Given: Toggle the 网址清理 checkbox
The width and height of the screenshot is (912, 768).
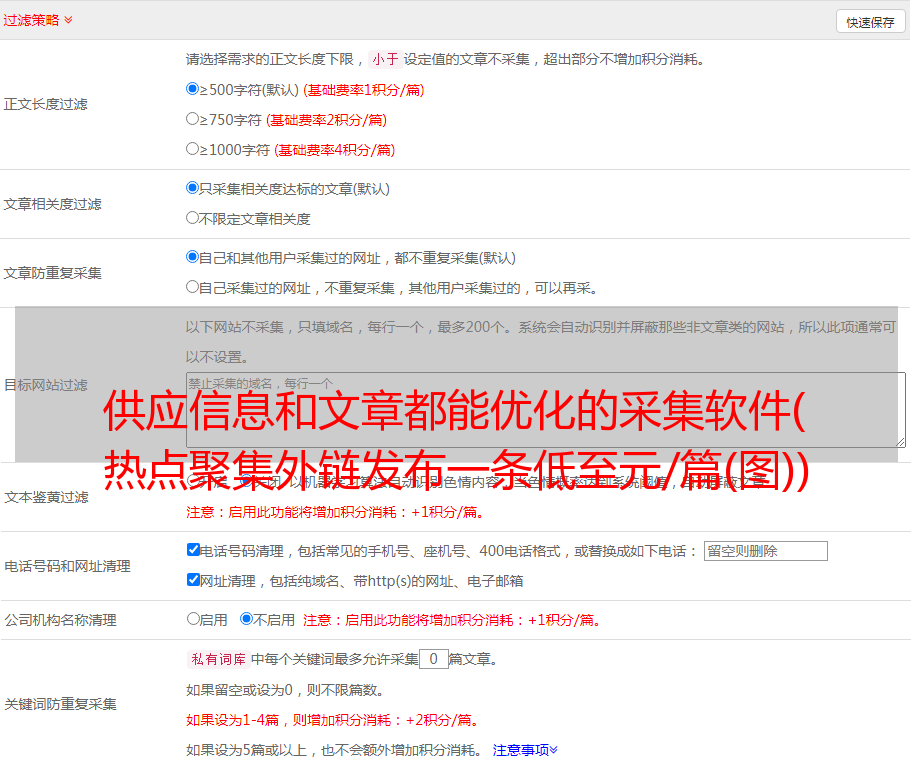Looking at the screenshot, I should (x=193, y=579).
